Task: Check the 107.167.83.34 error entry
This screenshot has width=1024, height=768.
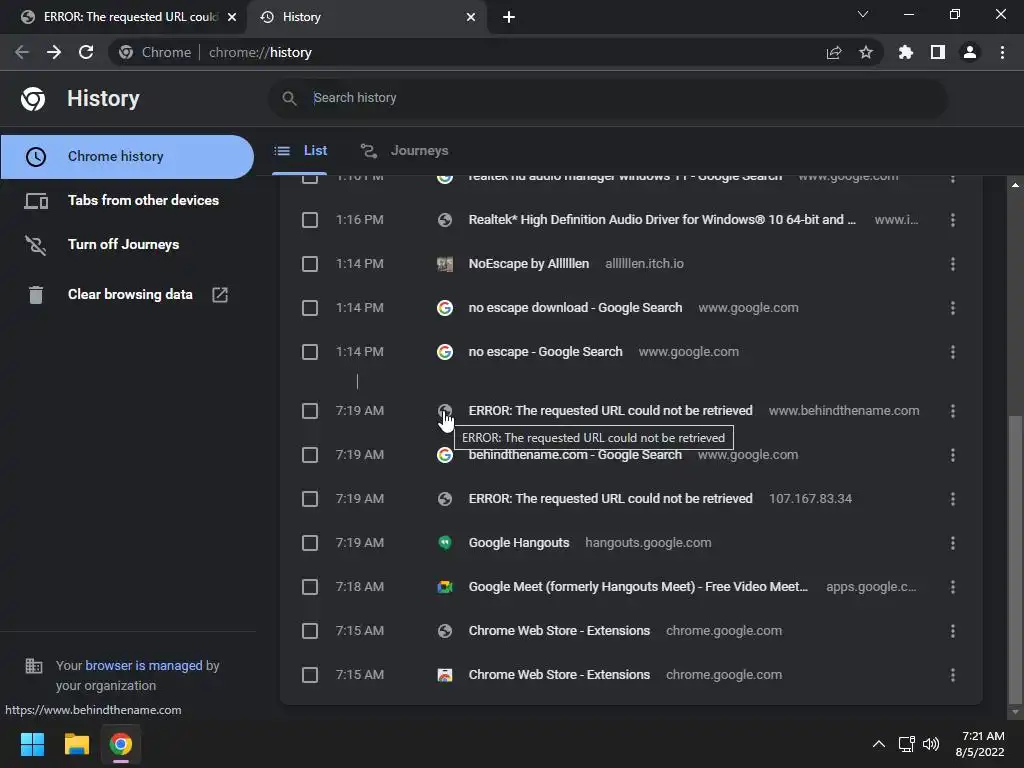Action: pyautogui.click(x=310, y=499)
